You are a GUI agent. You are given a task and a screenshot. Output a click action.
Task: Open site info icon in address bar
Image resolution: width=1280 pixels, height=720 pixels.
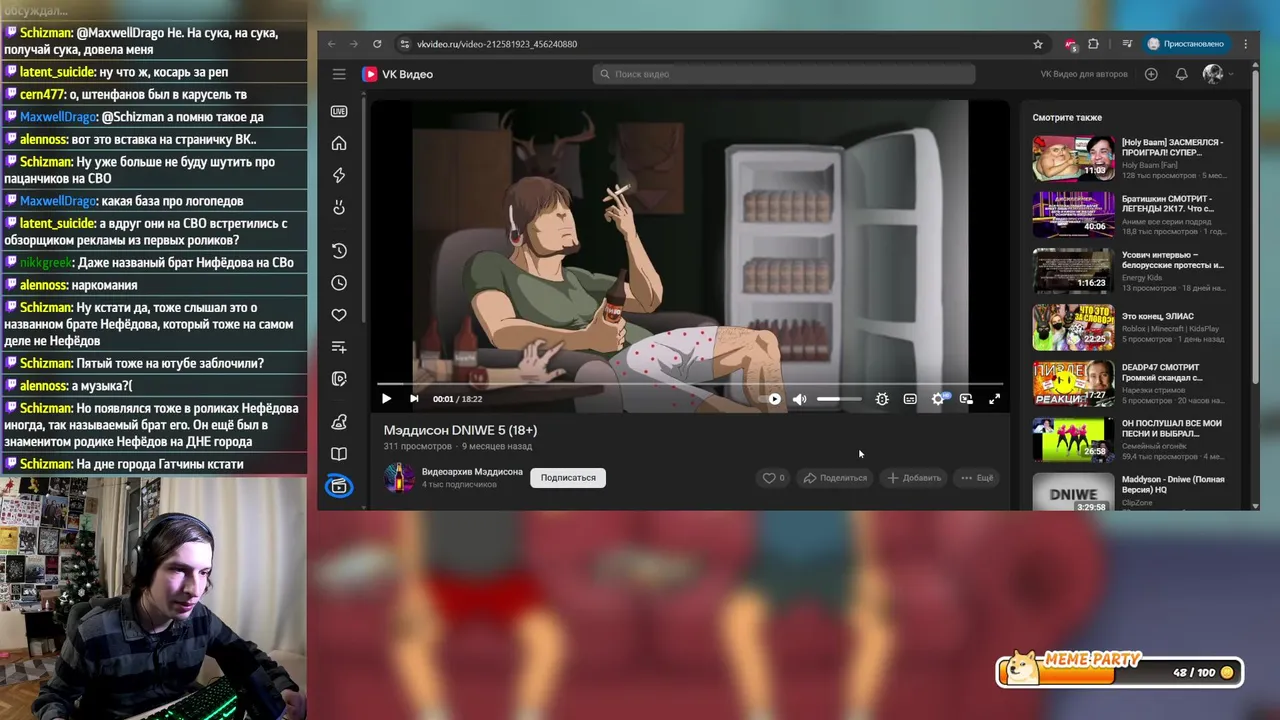pyautogui.click(x=404, y=44)
